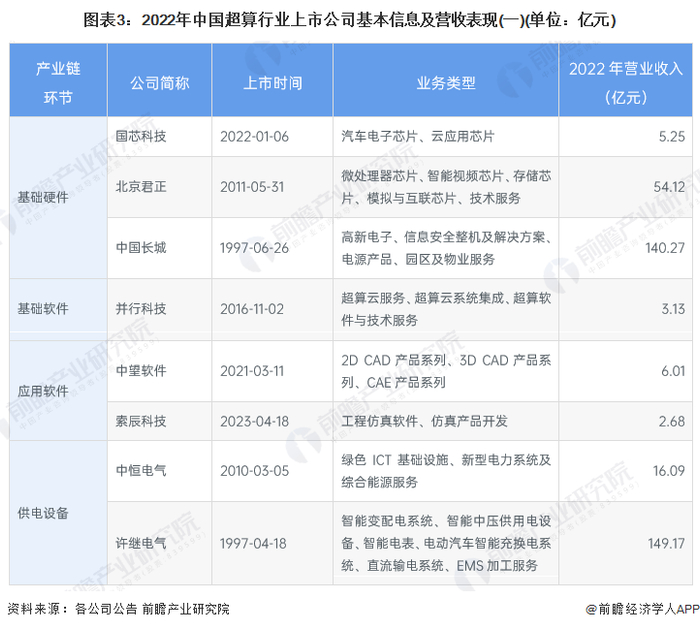The width and height of the screenshot is (700, 629).
Task: Click listing date '2023-04-18'
Action: 254,421
